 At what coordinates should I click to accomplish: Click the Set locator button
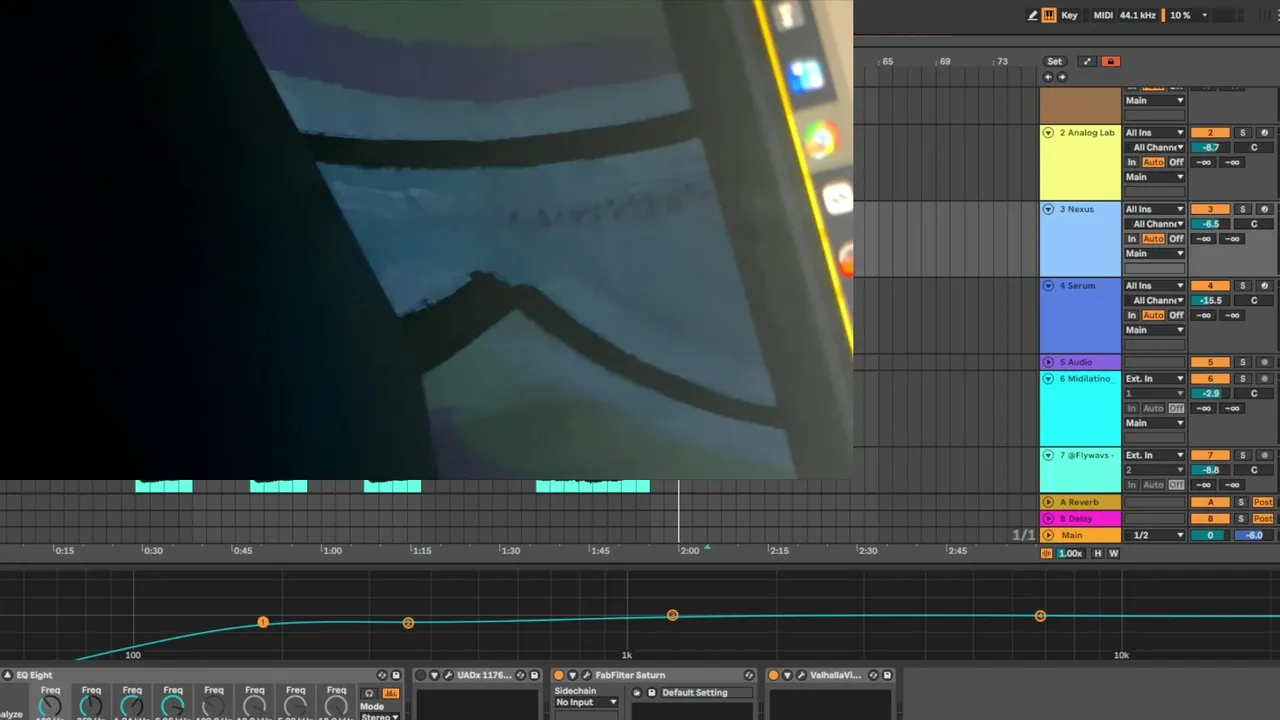(1055, 61)
